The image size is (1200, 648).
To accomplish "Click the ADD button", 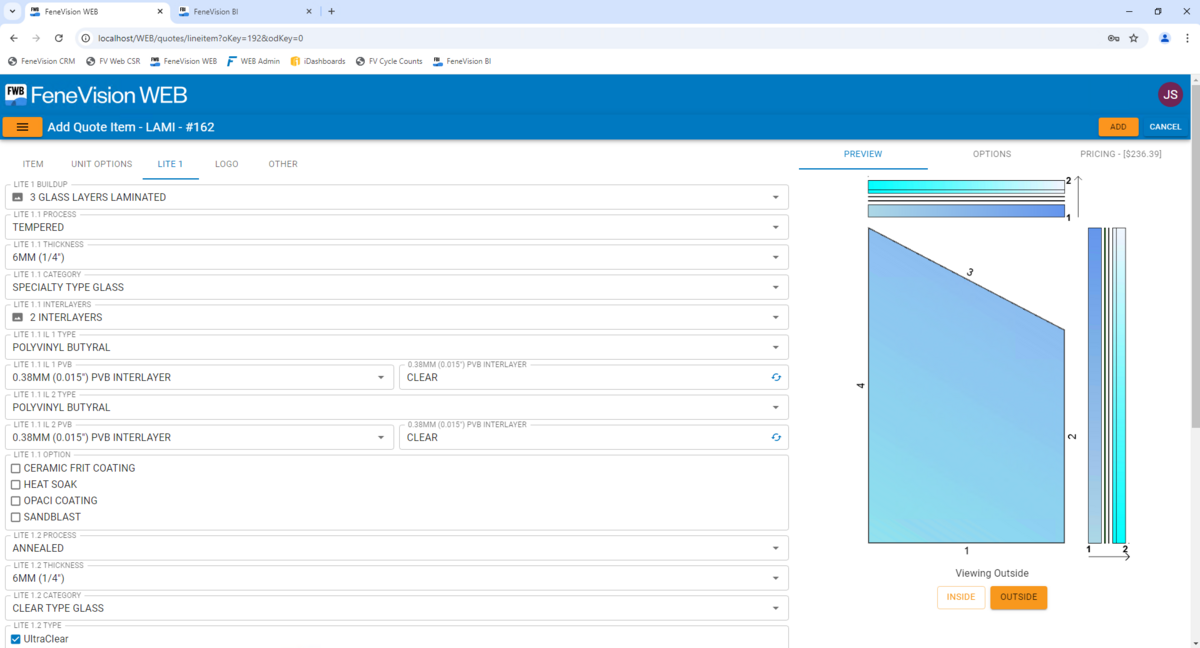I will pyautogui.click(x=1117, y=127).
